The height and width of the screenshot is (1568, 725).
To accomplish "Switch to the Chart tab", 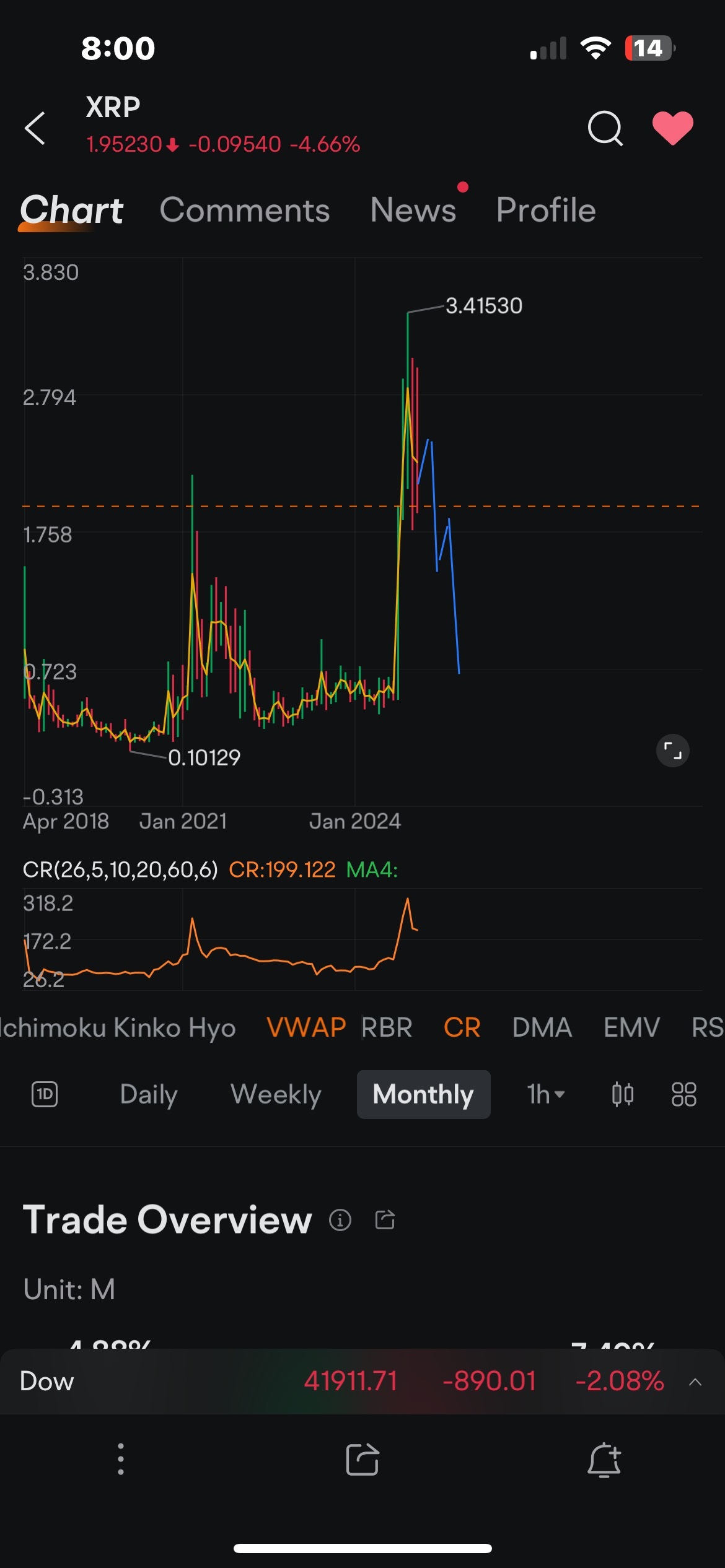I will click(72, 211).
